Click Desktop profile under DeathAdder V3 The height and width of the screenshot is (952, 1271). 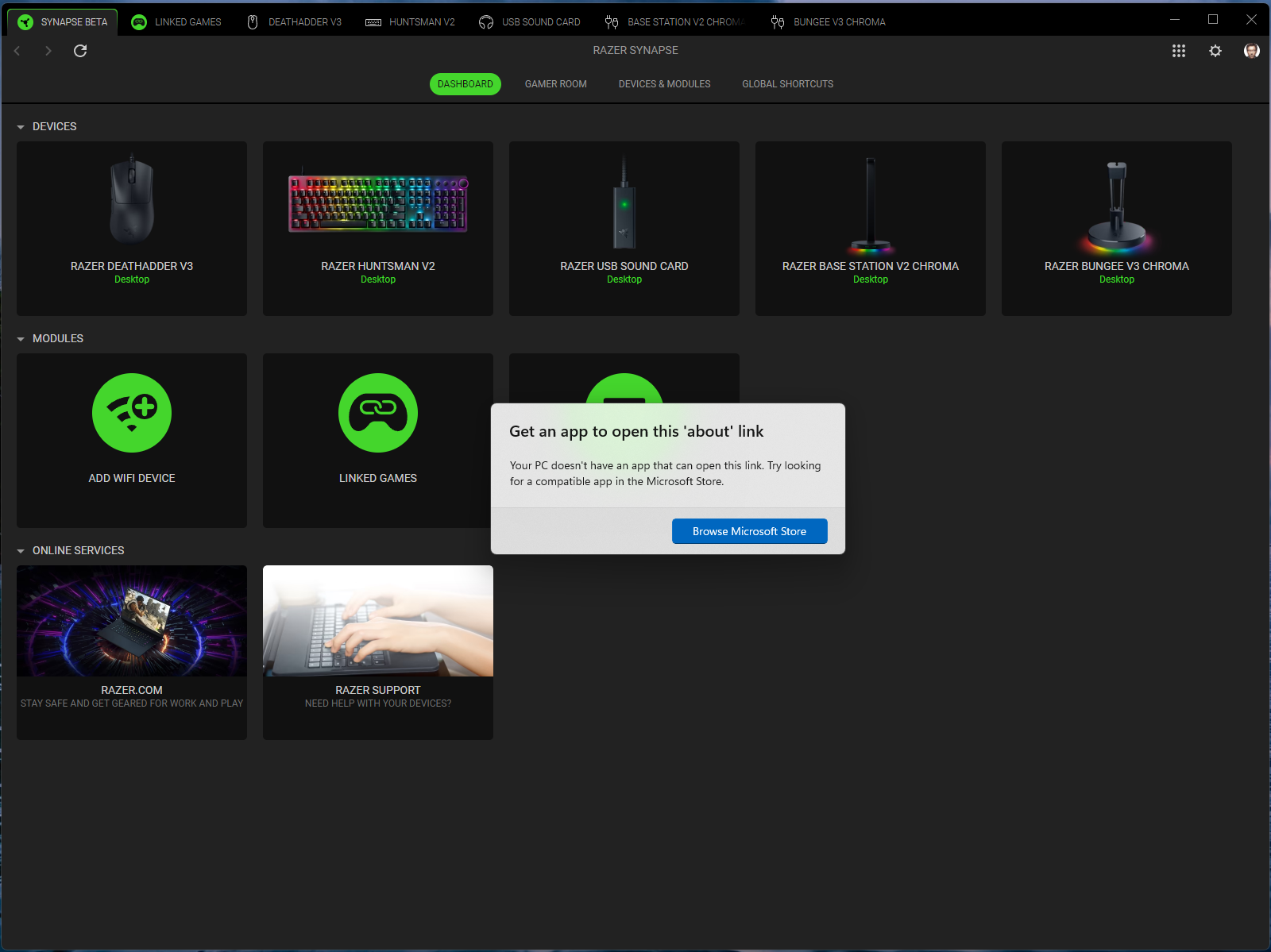(x=132, y=279)
